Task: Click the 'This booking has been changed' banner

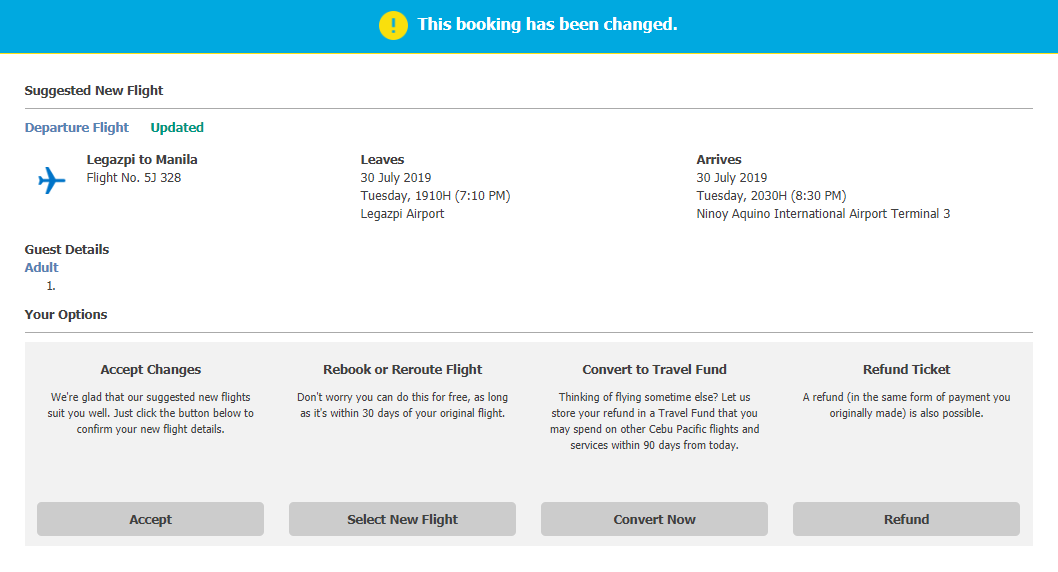Action: (x=547, y=25)
